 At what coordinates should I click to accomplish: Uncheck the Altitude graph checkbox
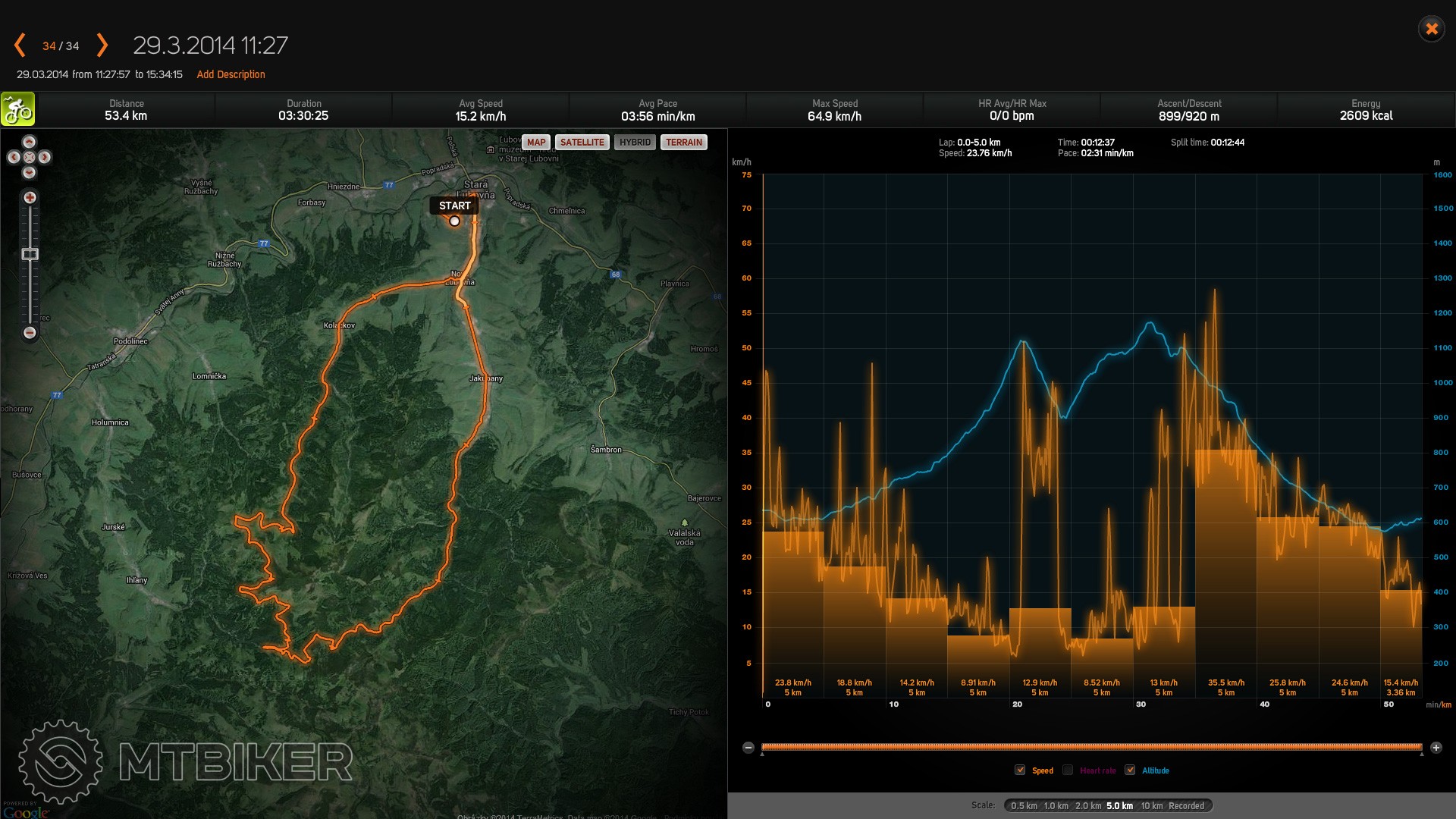[x=1130, y=770]
